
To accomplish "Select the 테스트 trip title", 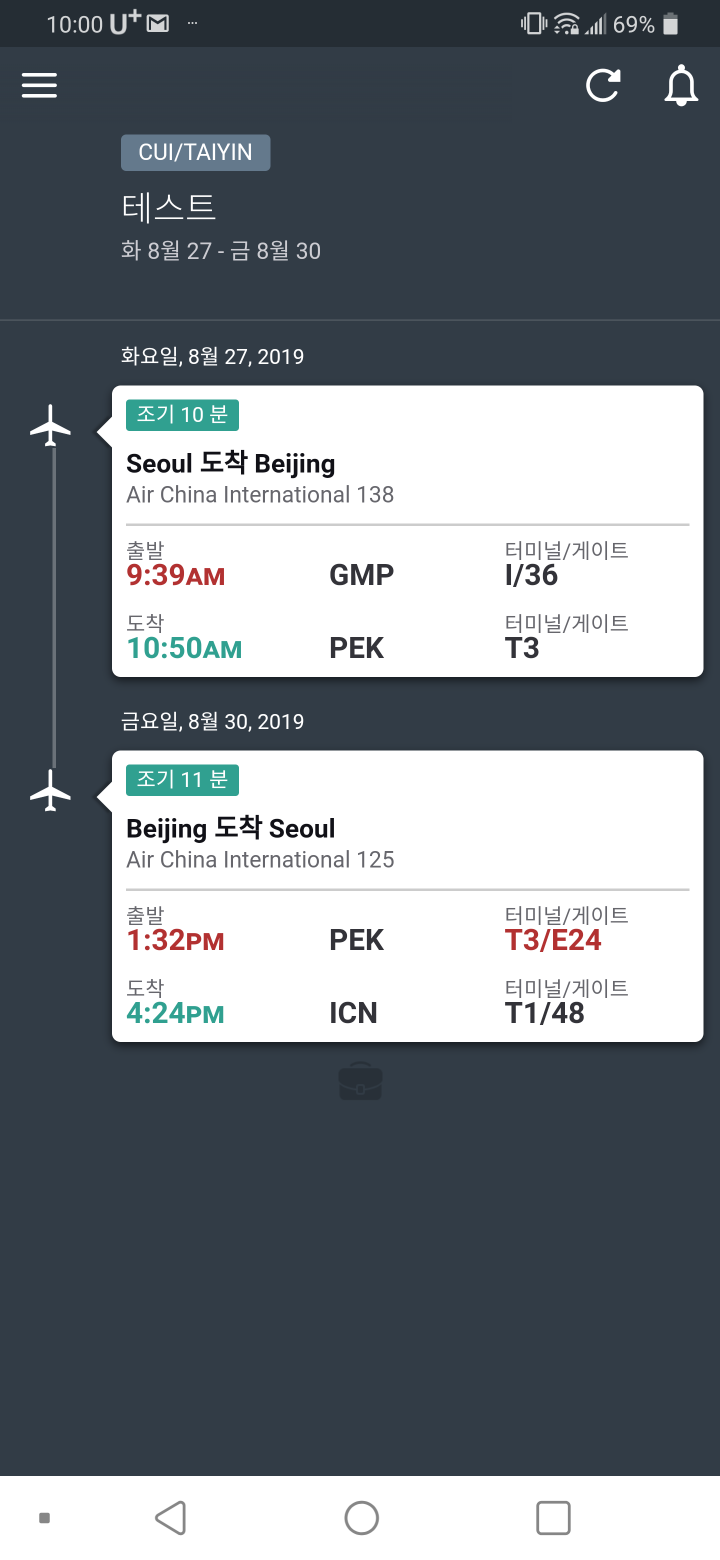I will click(x=169, y=207).
